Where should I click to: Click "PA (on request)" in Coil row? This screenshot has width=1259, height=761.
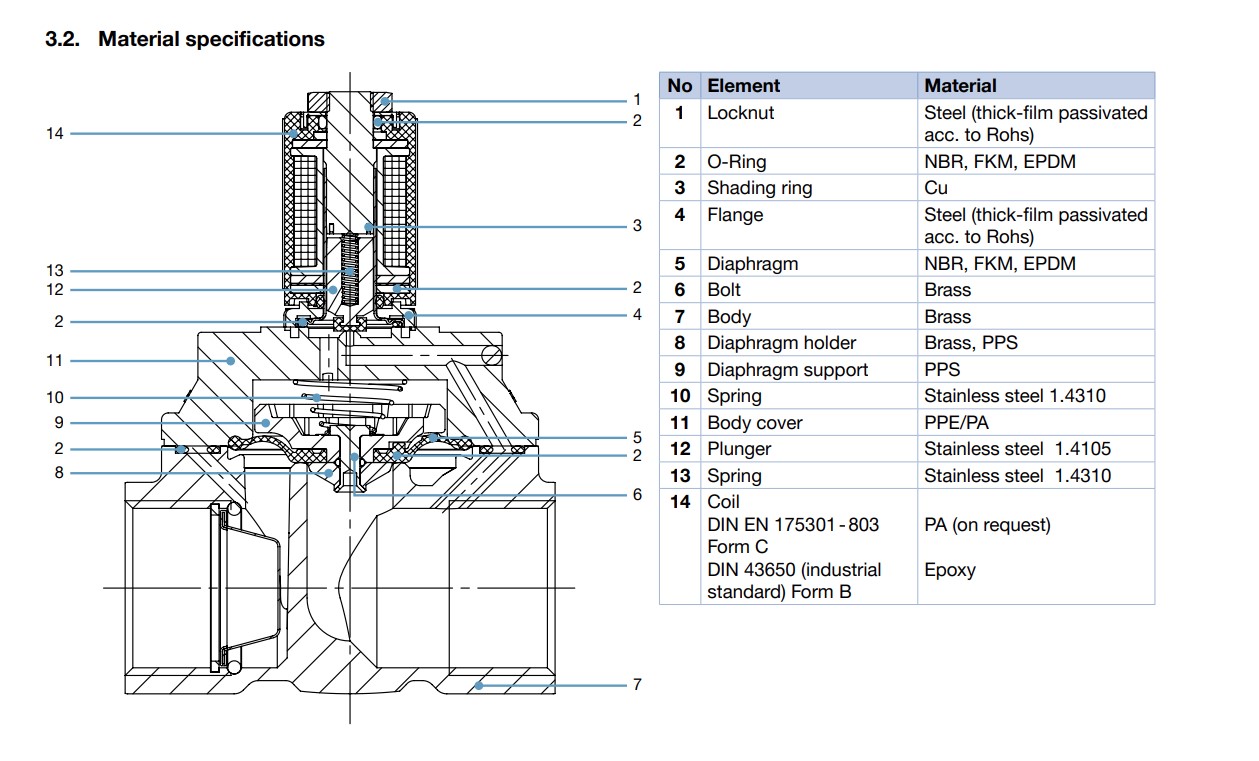[x=988, y=525]
